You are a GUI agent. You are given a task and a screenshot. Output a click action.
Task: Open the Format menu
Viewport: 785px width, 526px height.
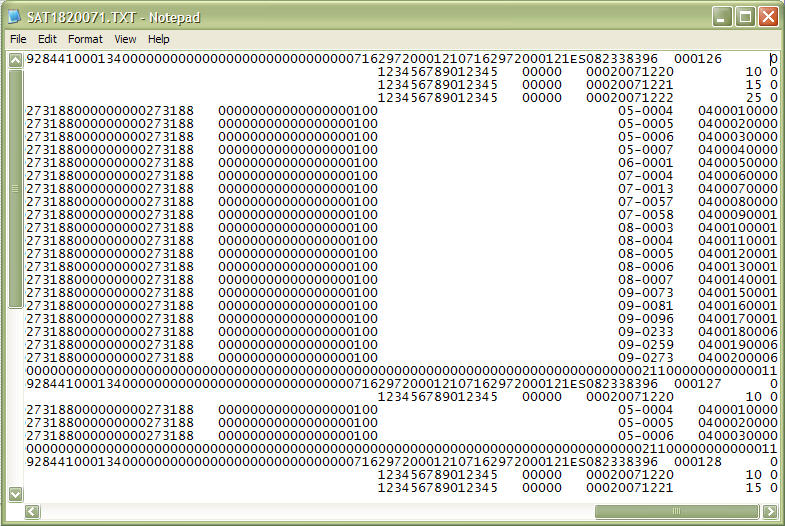click(85, 39)
